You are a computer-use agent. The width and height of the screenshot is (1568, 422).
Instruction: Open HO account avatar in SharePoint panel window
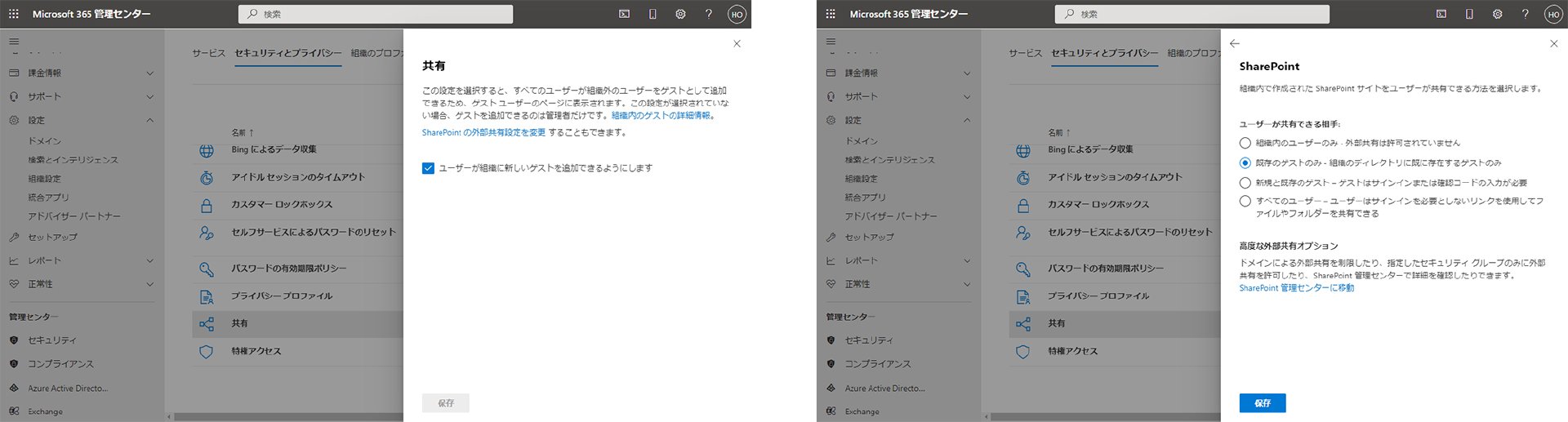[1553, 14]
